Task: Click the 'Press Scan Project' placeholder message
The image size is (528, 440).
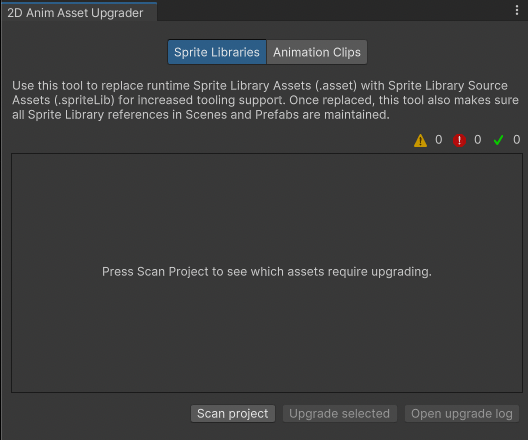Action: pyautogui.click(x=267, y=272)
